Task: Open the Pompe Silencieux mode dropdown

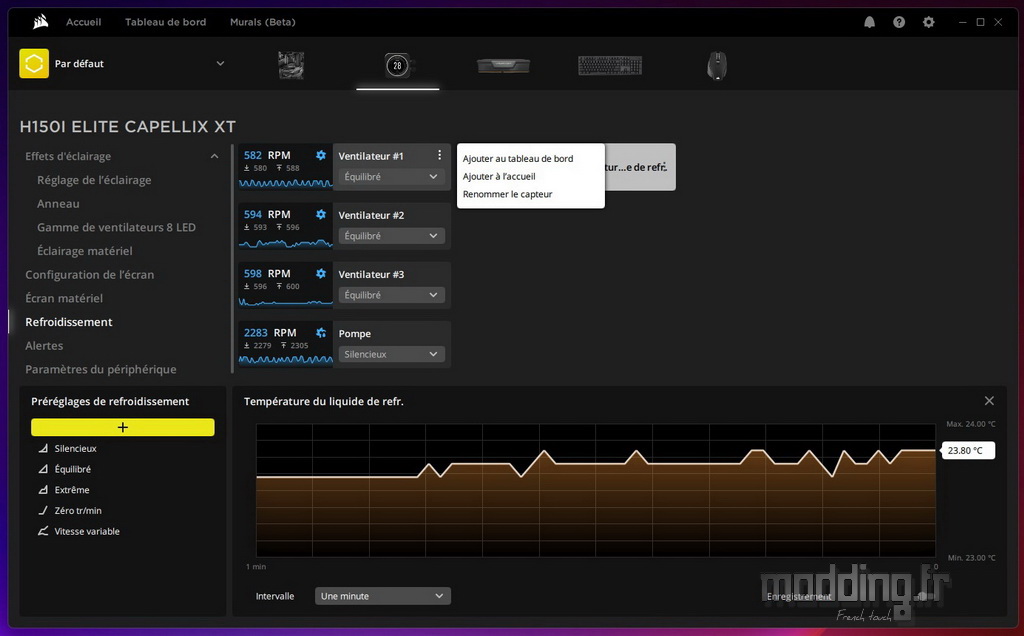Action: tap(391, 355)
